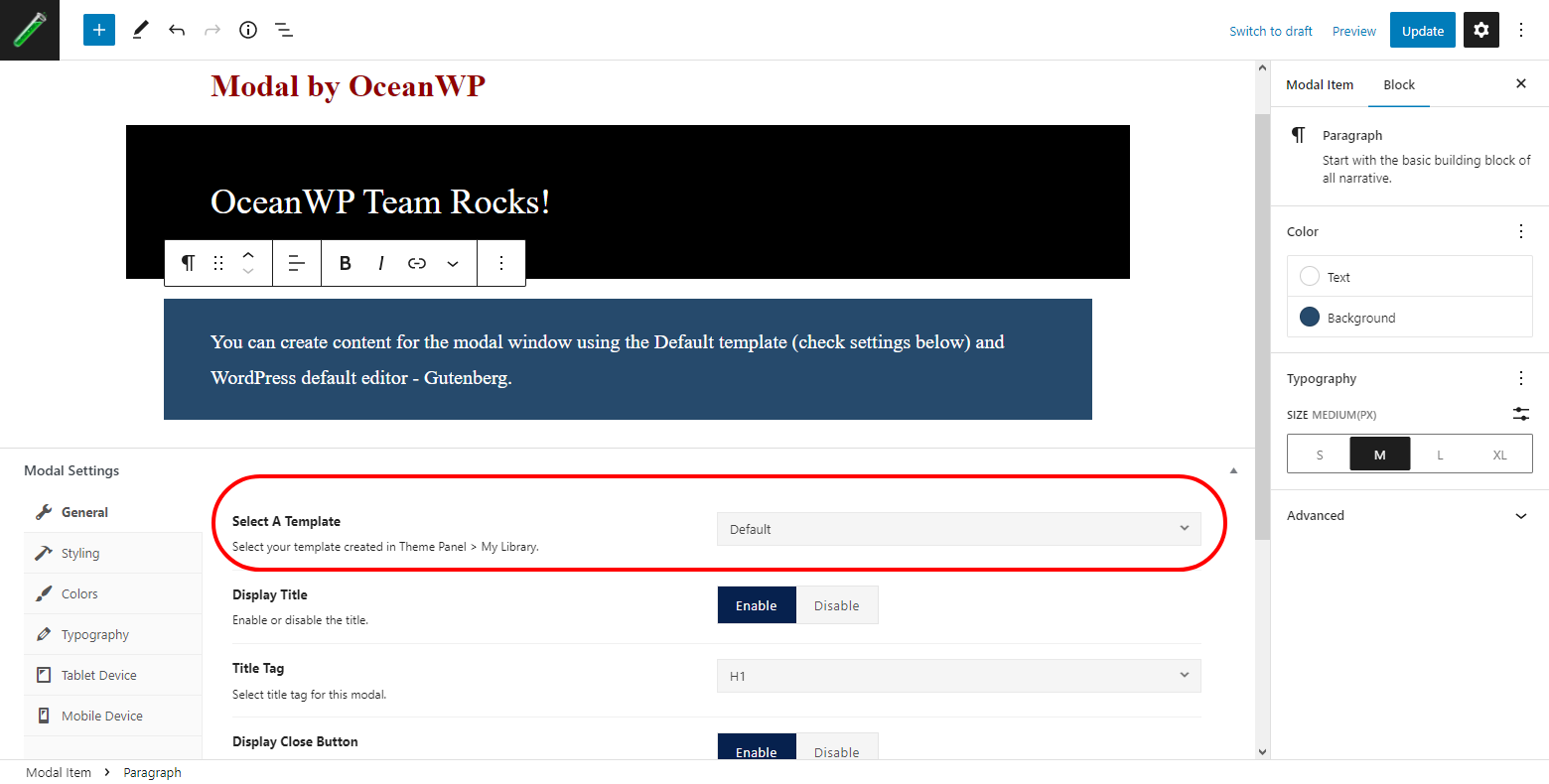Open the editor options three-dot menu
Viewport: 1549px width, 784px height.
tap(1521, 30)
